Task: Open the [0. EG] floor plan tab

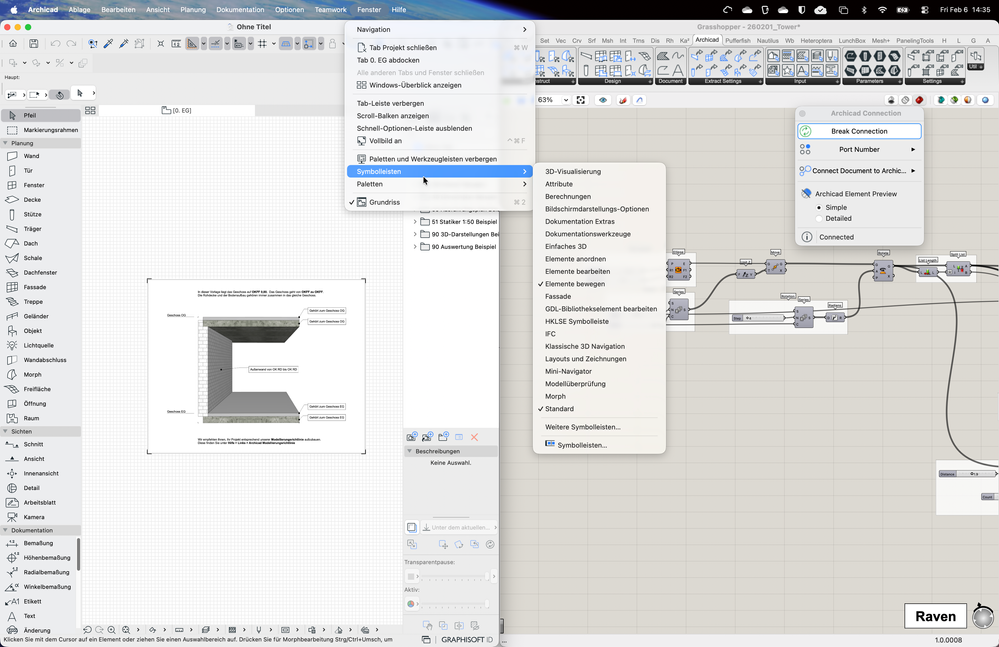Action: (x=176, y=111)
